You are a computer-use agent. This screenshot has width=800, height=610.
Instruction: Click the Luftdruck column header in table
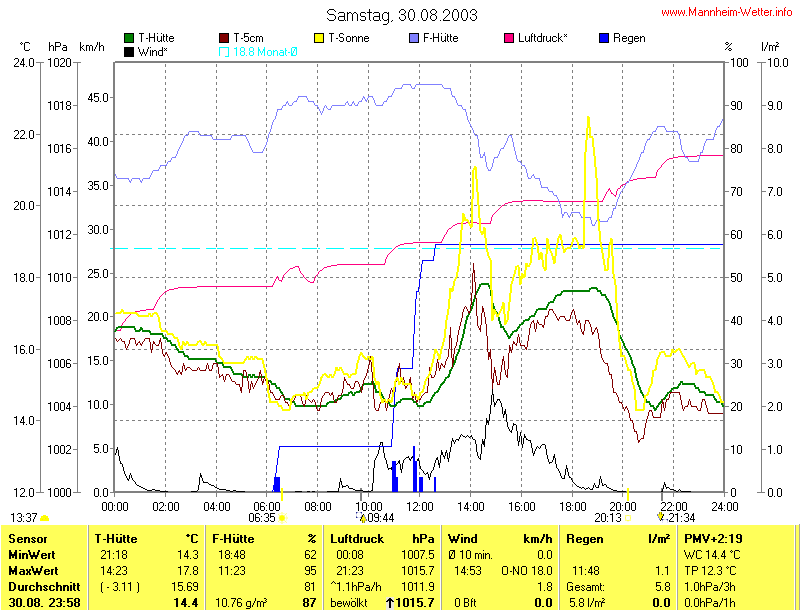[x=358, y=539]
